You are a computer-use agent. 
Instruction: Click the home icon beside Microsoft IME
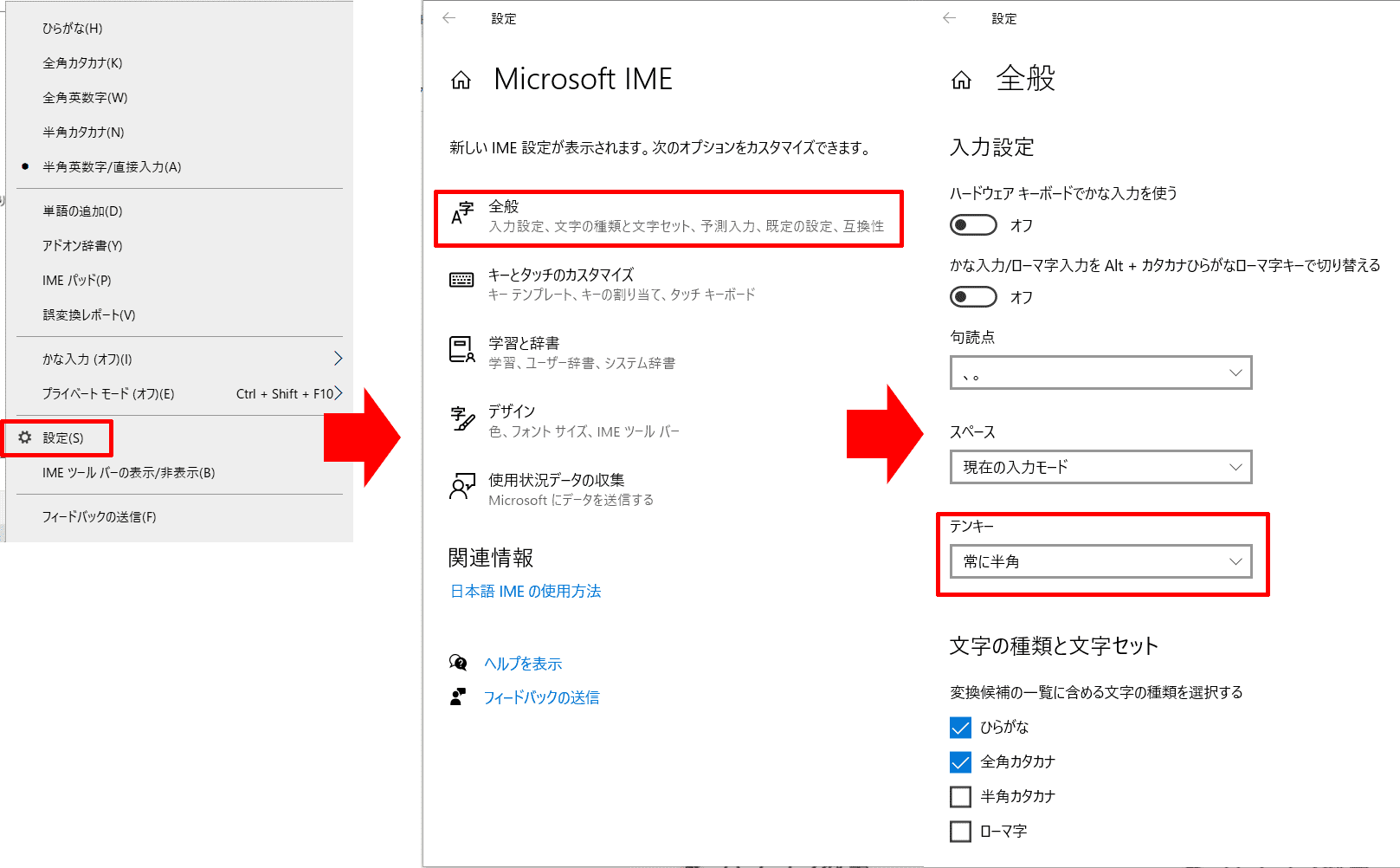pos(461,81)
